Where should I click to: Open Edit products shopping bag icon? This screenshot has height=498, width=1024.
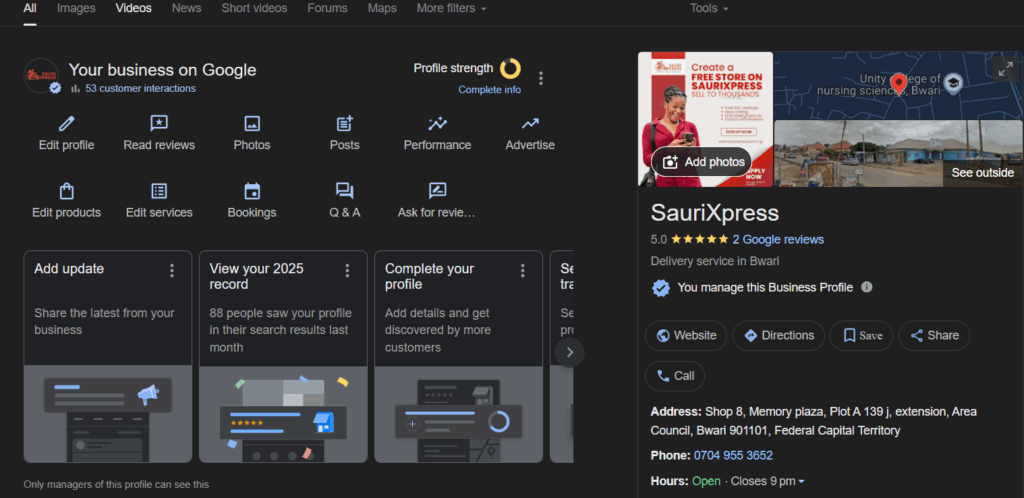click(67, 191)
